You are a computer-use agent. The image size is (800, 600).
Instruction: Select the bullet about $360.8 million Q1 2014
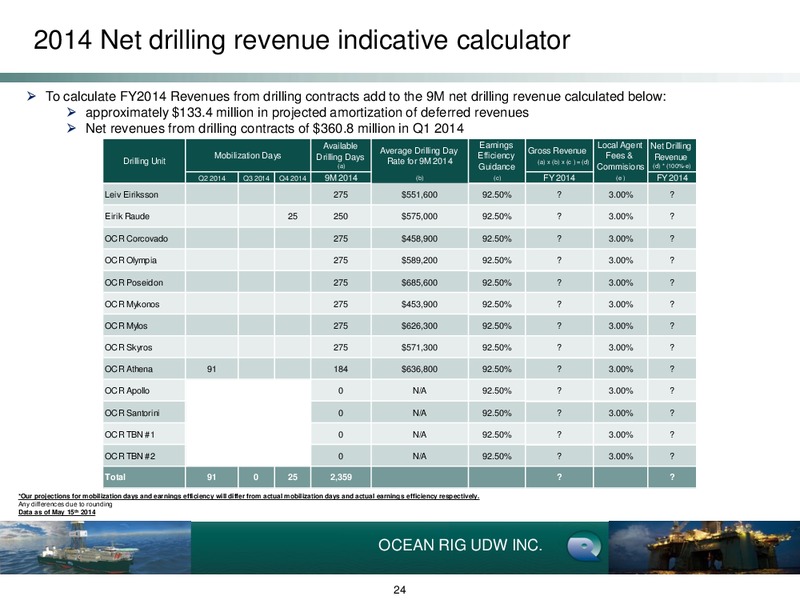274,128
